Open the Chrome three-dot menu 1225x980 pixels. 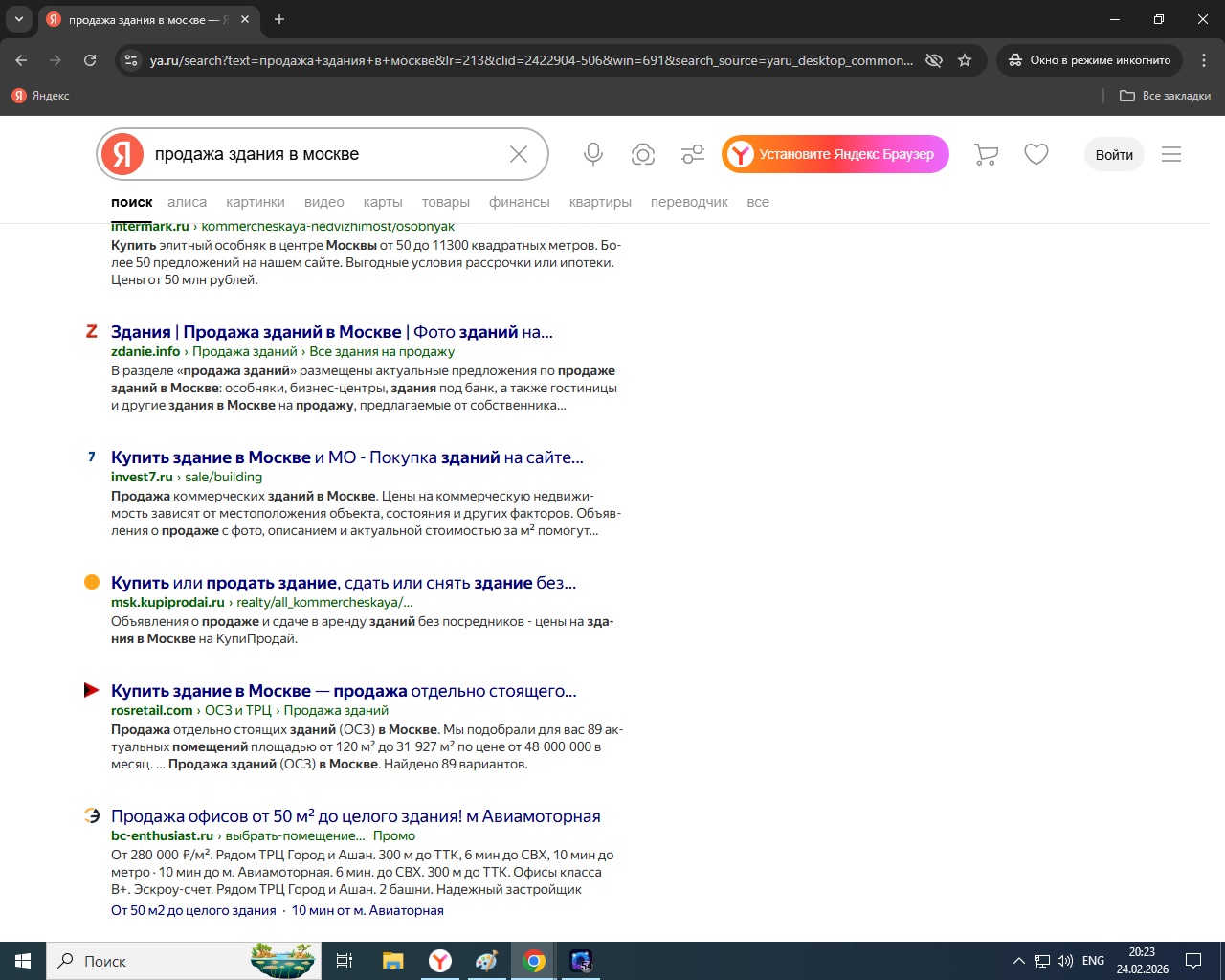tap(1203, 60)
